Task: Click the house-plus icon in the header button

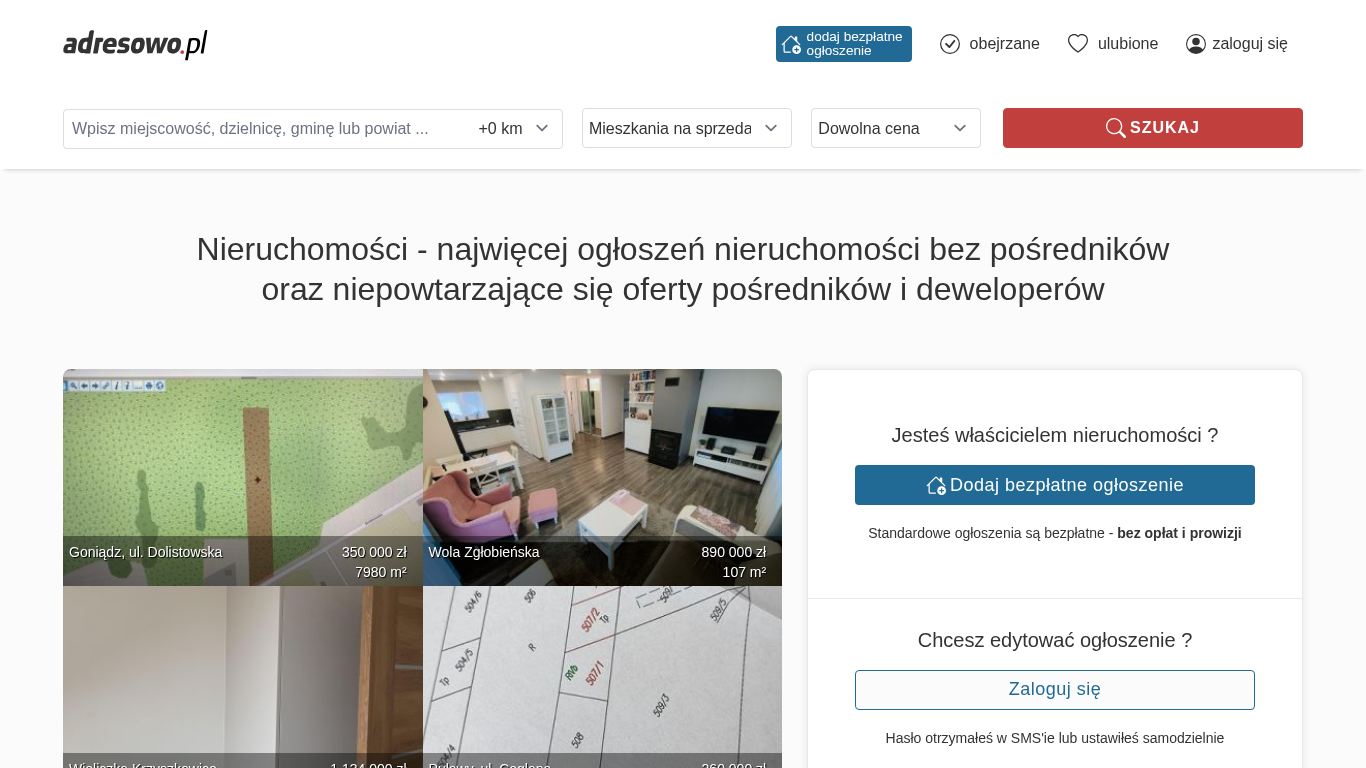Action: [x=791, y=45]
